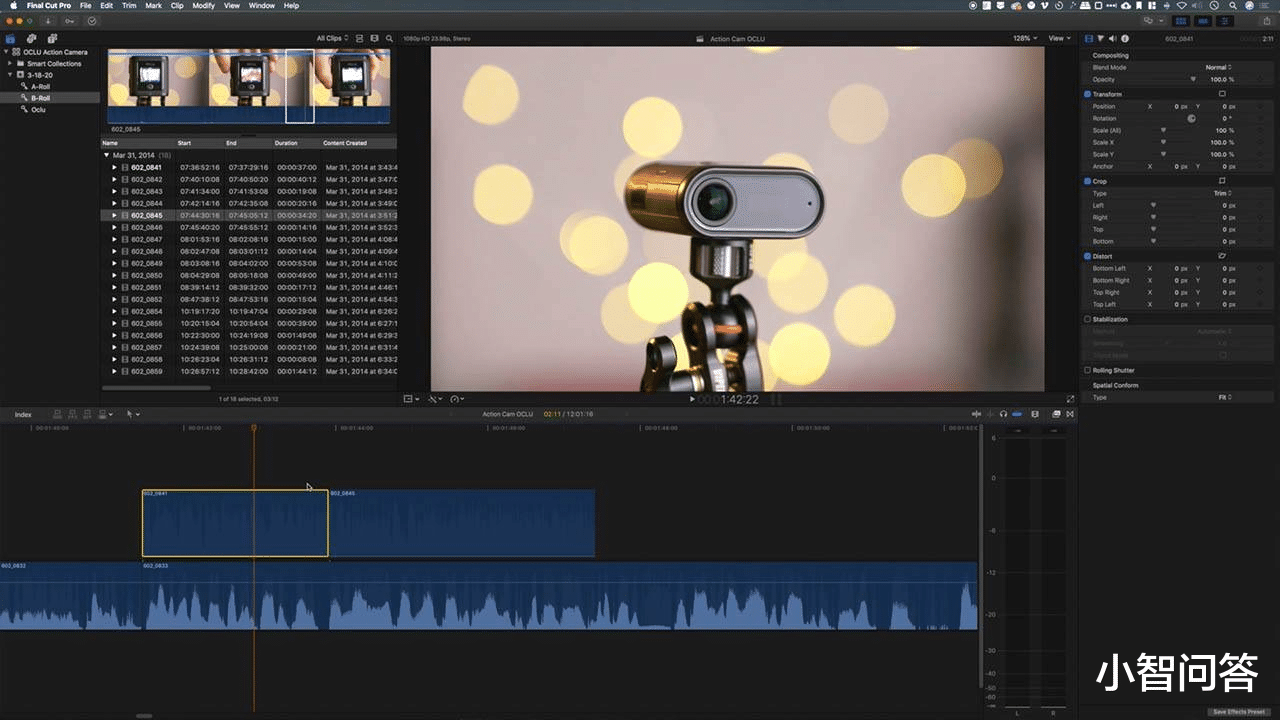Open the info inspector icon
This screenshot has width=1280, height=720.
click(x=1125, y=38)
